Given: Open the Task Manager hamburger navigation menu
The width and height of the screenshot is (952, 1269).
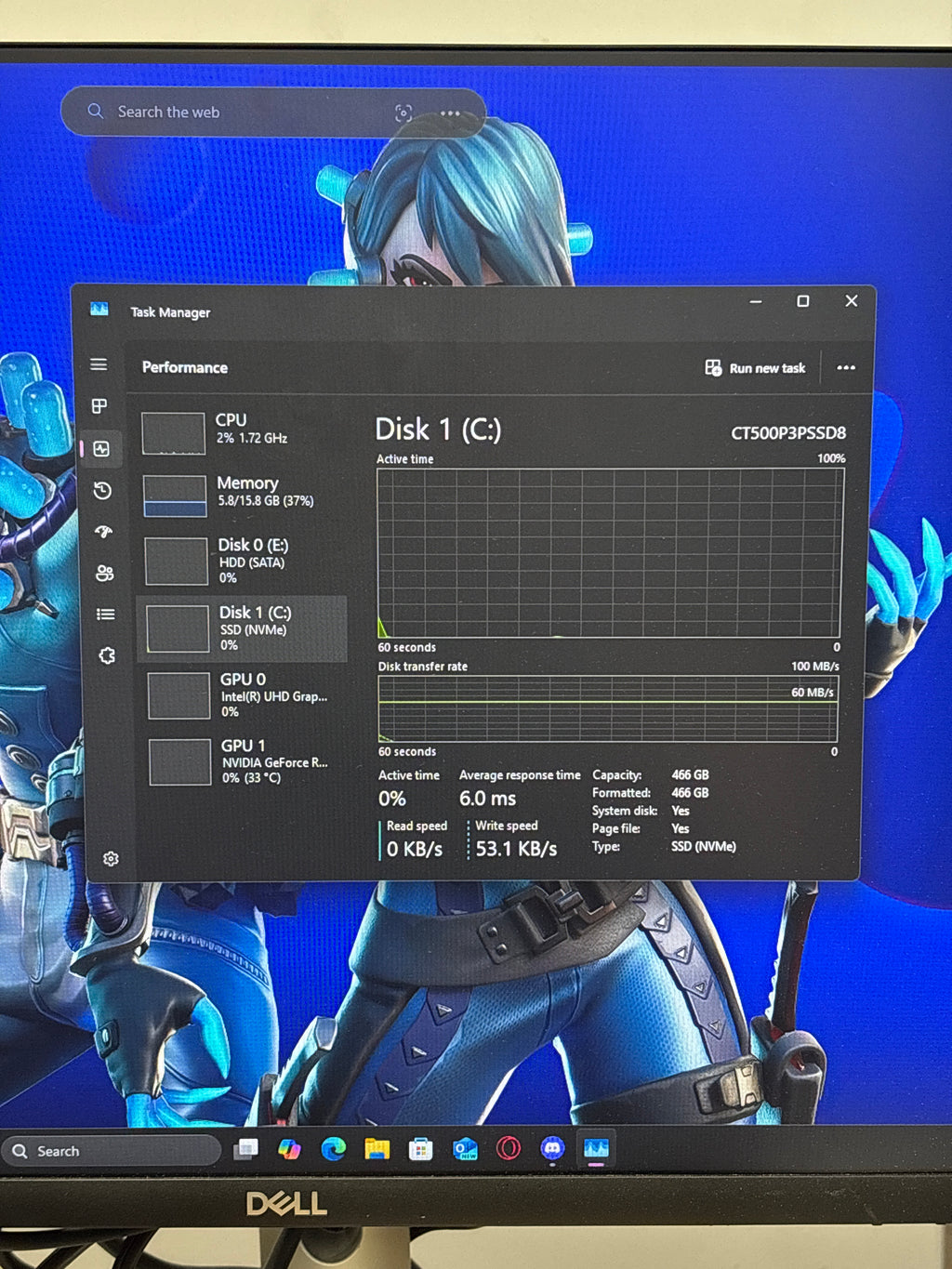Looking at the screenshot, I should tap(99, 364).
